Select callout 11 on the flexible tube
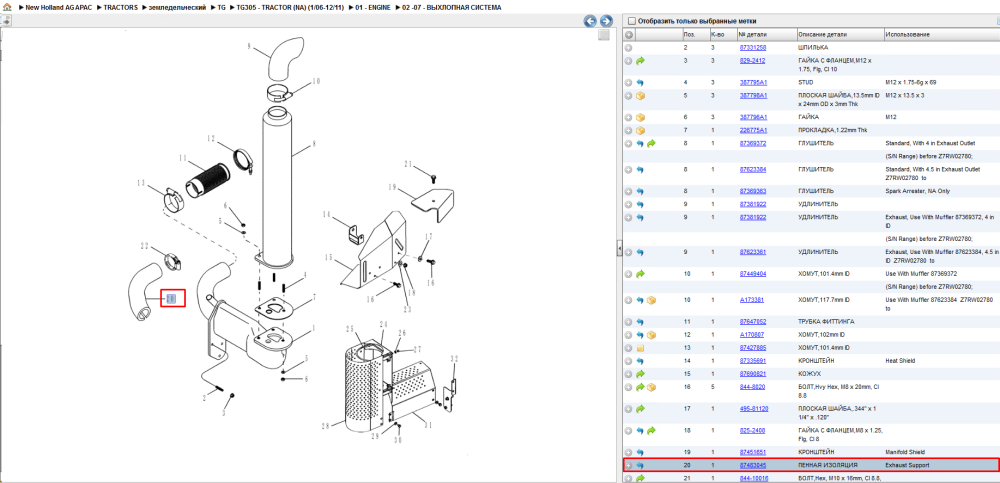 182,158
